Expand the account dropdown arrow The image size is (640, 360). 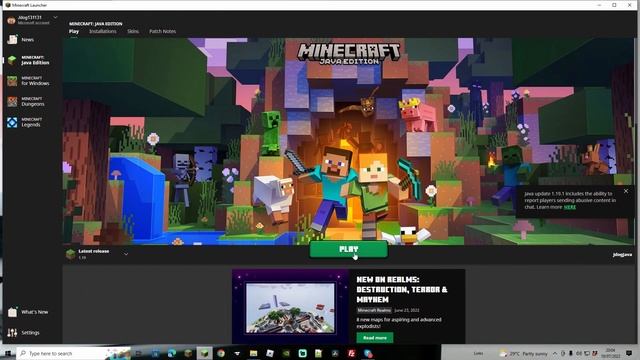pyautogui.click(x=56, y=18)
